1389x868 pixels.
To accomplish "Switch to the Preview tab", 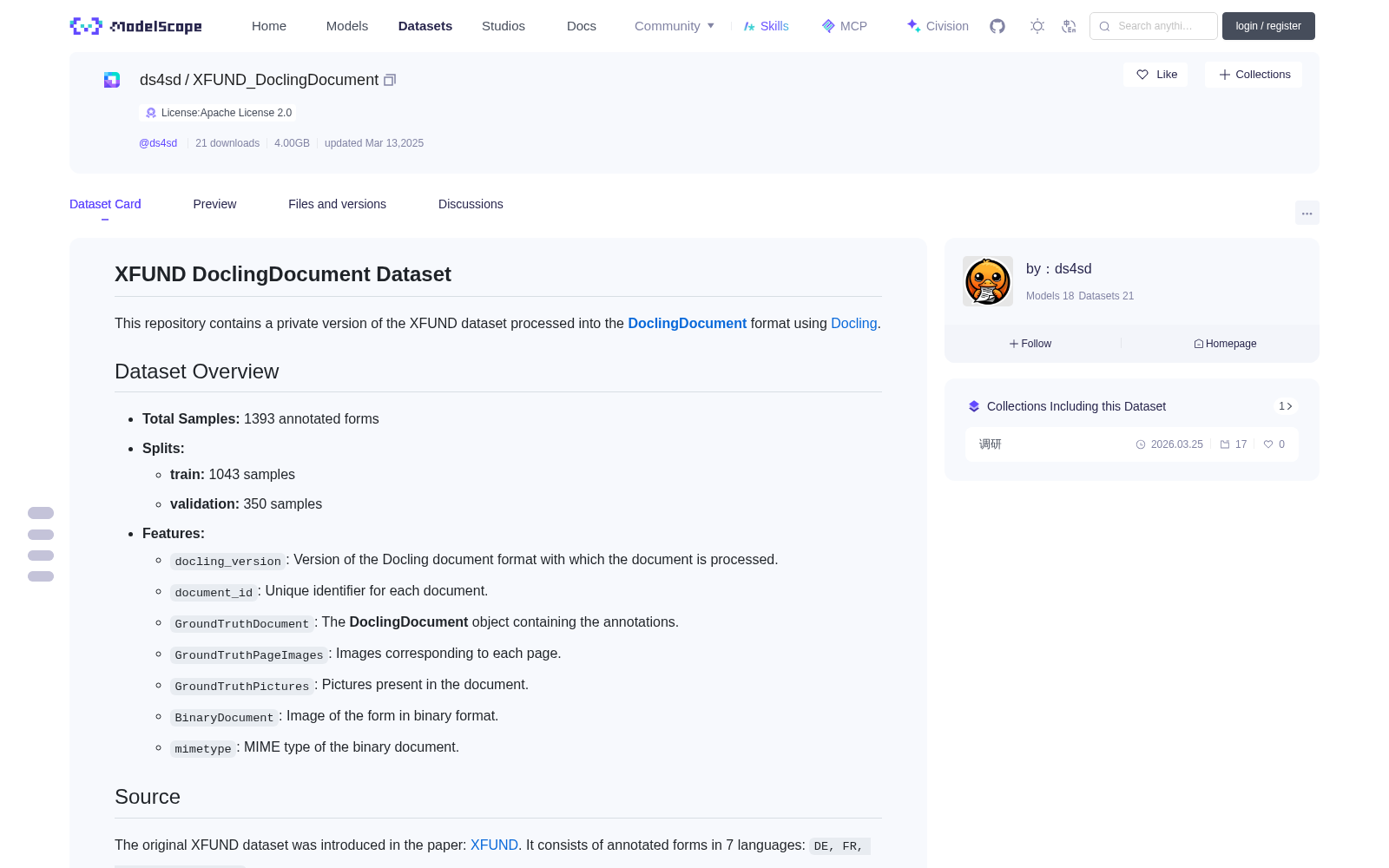I will pyautogui.click(x=214, y=204).
